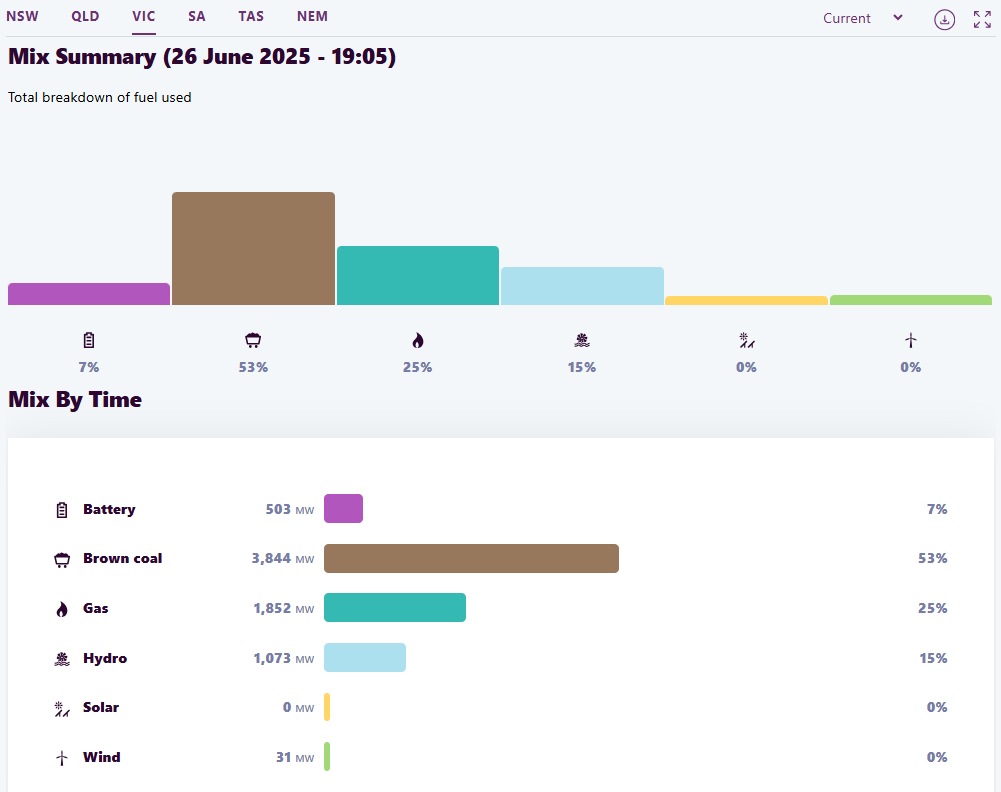Image resolution: width=1001 pixels, height=792 pixels.
Task: Expand chart to fullscreen view
Action: click(x=982, y=19)
